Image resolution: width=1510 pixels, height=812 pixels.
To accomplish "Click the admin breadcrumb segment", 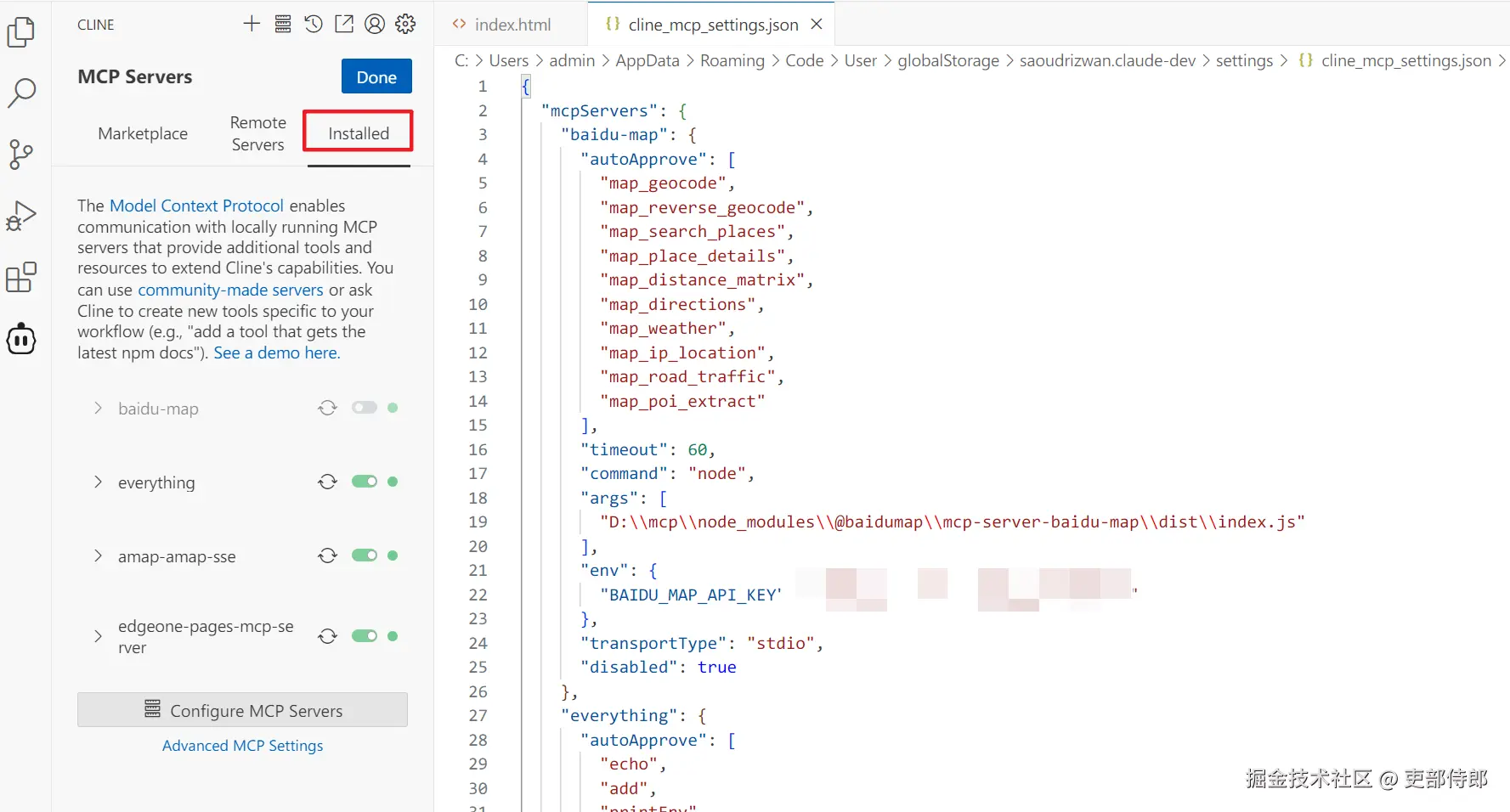I will pyautogui.click(x=572, y=60).
